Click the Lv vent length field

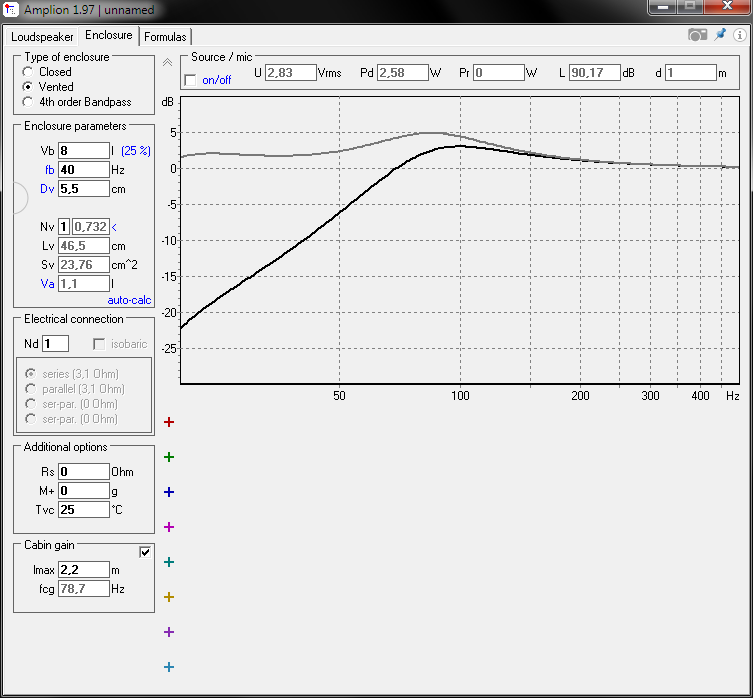(x=84, y=245)
